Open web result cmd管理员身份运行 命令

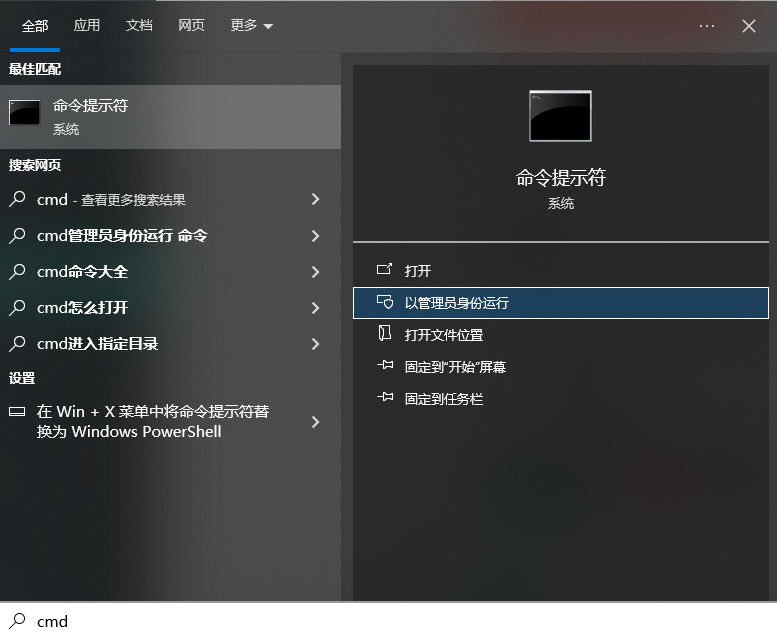click(122, 236)
